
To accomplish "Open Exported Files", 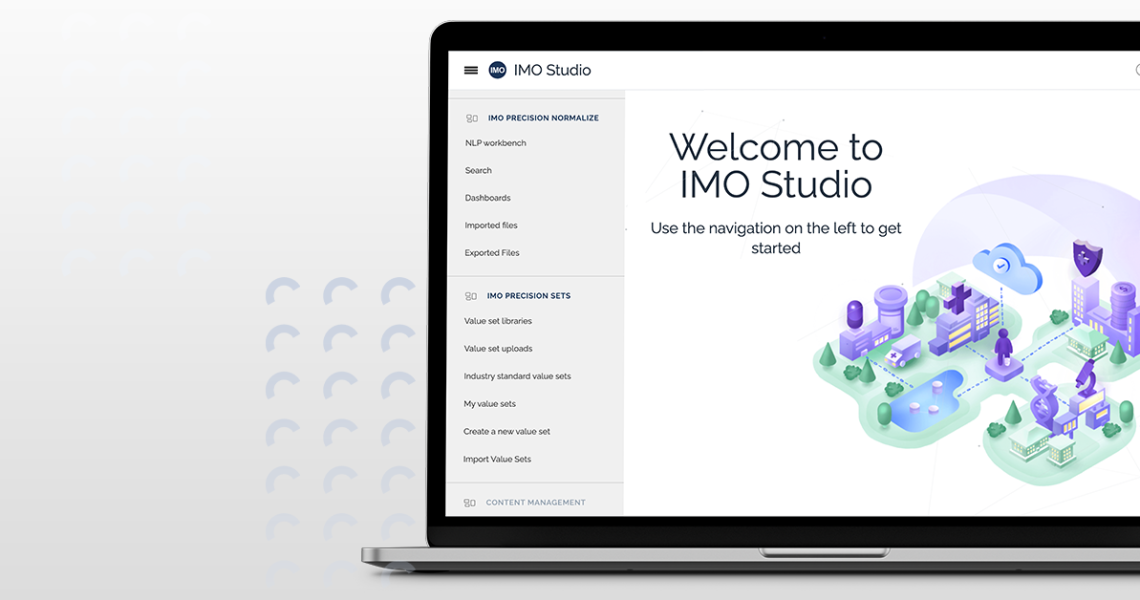I will click(x=491, y=253).
